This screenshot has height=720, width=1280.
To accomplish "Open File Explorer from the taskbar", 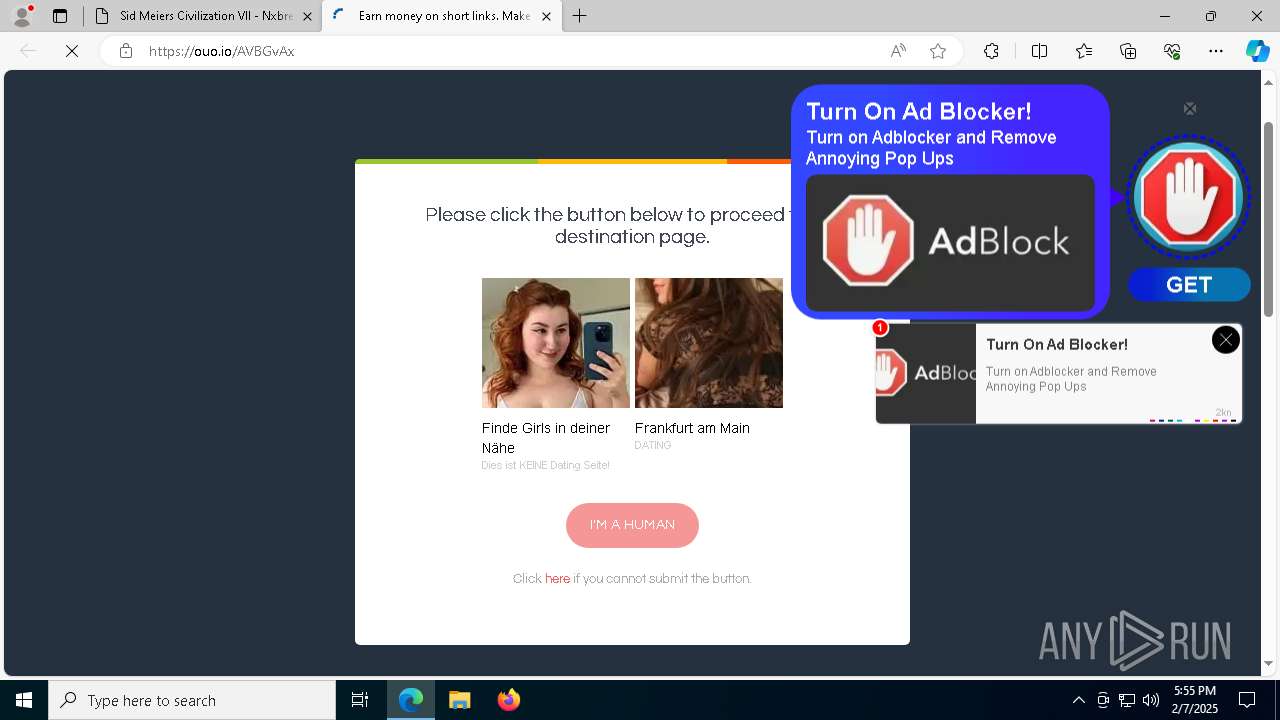I will [x=460, y=700].
